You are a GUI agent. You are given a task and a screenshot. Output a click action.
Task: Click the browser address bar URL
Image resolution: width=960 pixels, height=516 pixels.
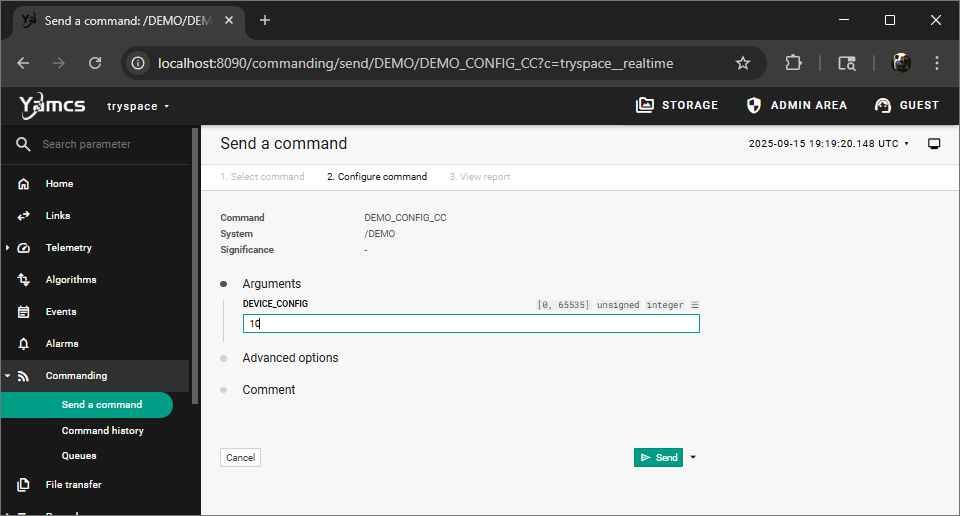415,63
